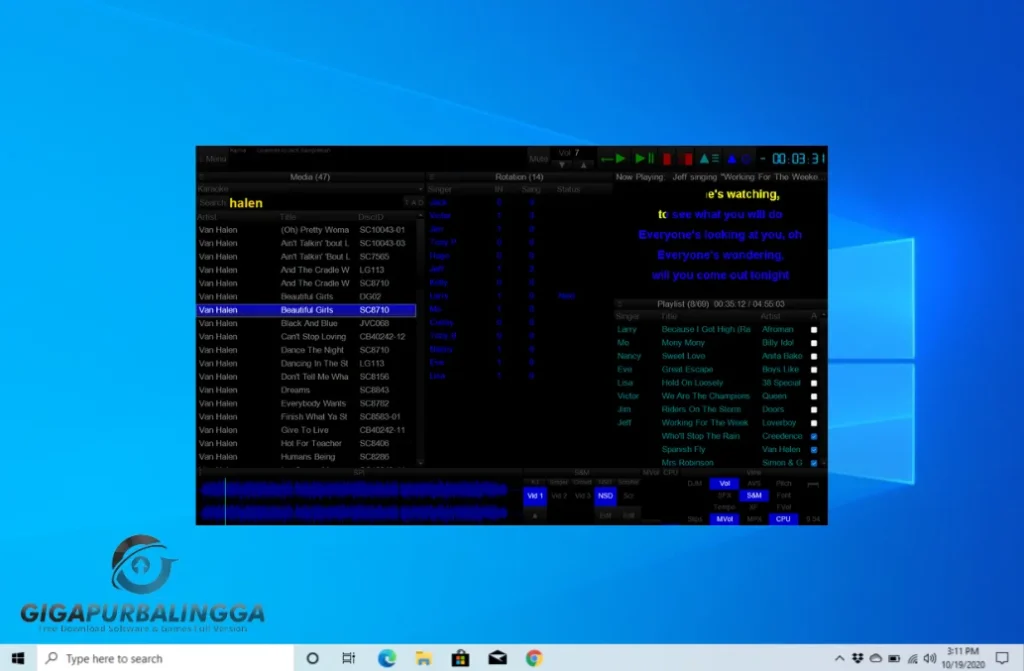Image resolution: width=1024 pixels, height=671 pixels.
Task: Click the CPU button at bottom right
Action: coord(783,519)
